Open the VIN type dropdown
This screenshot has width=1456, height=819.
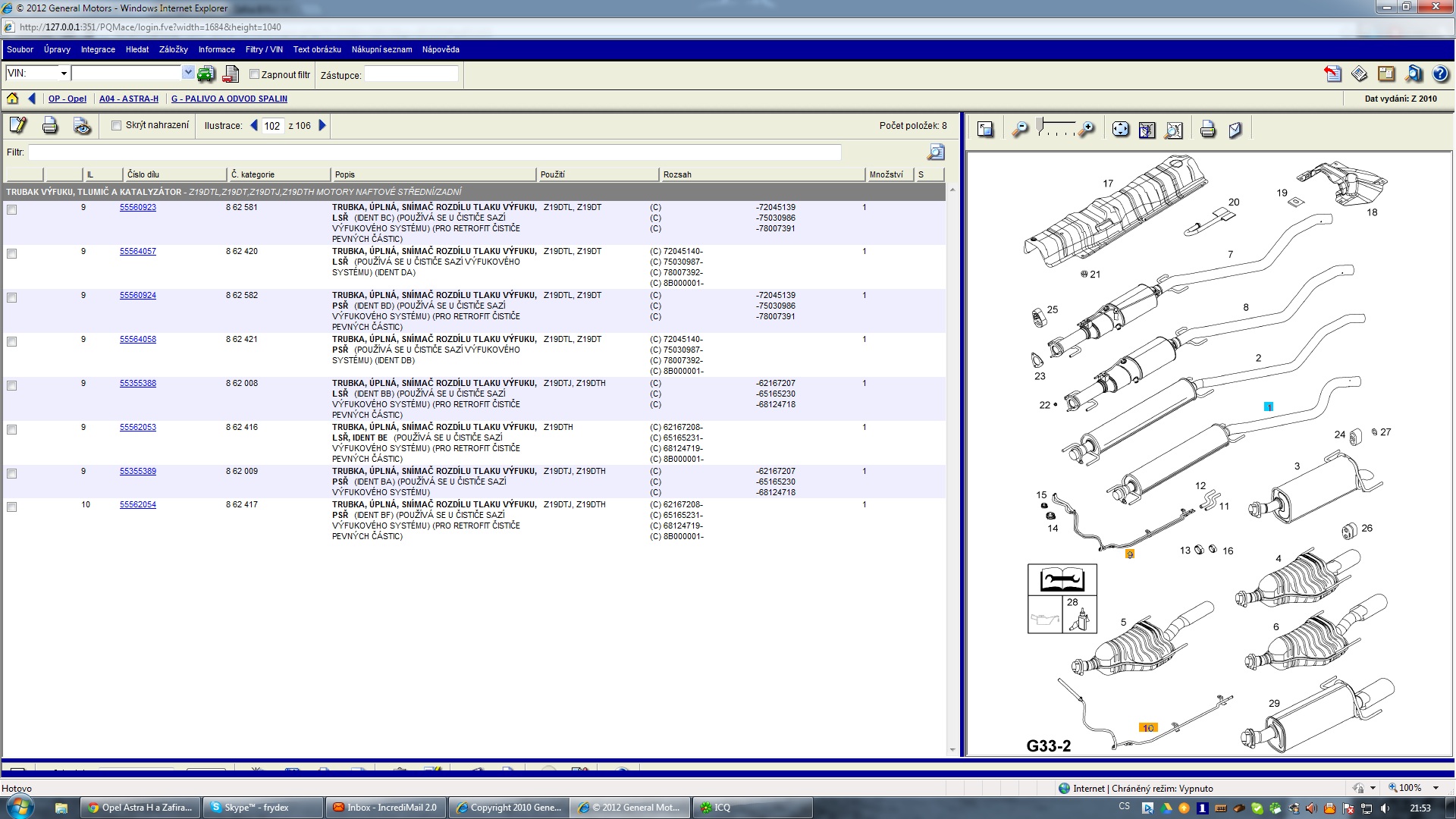(x=64, y=74)
